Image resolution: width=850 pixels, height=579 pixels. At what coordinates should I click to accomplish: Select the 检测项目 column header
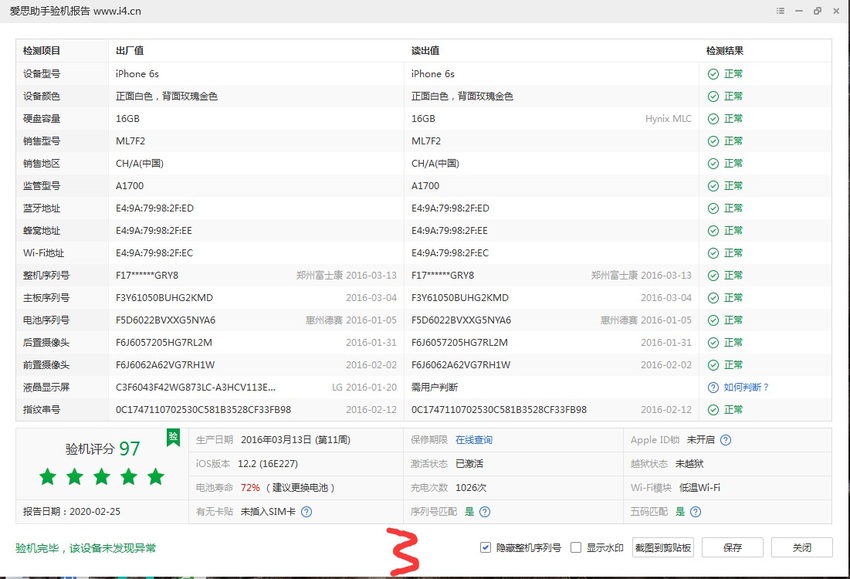click(42, 51)
